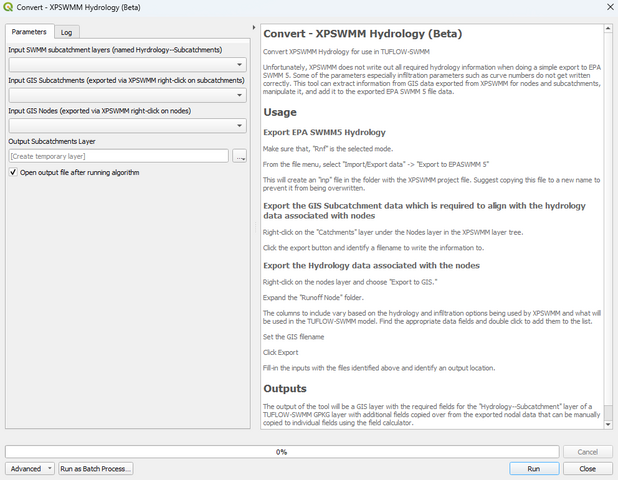The width and height of the screenshot is (618, 480).
Task: Open the Input GIS Nodes dropdown
Action: (127, 126)
